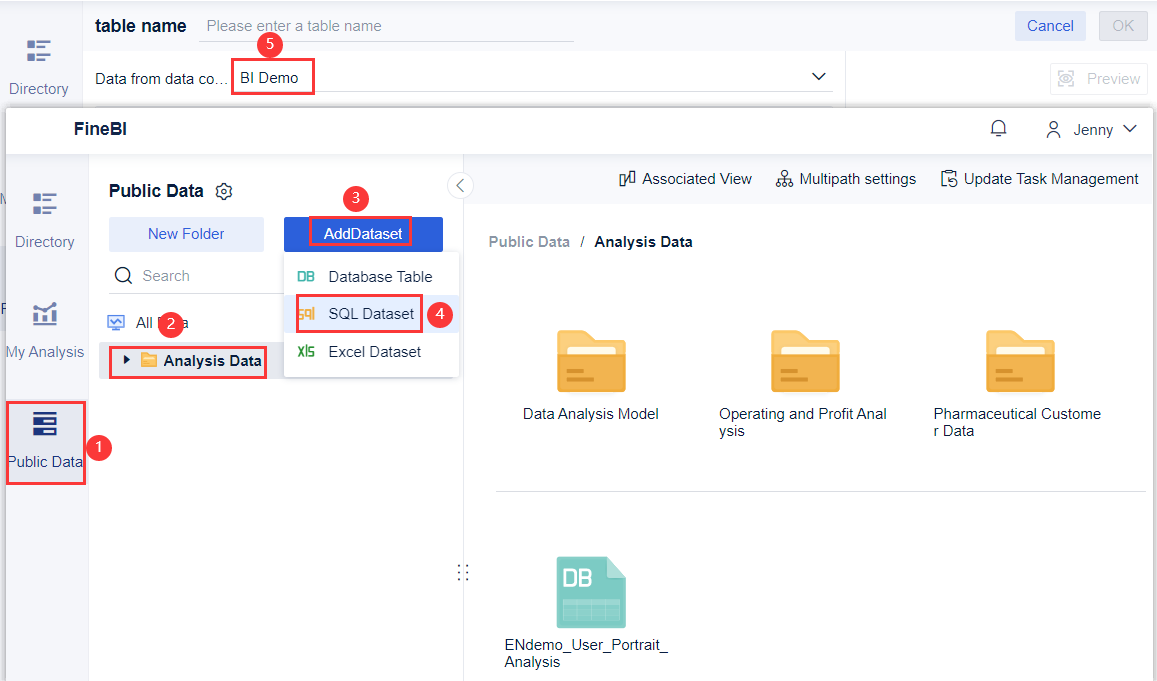Open the notification bell in FineBI

(998, 128)
